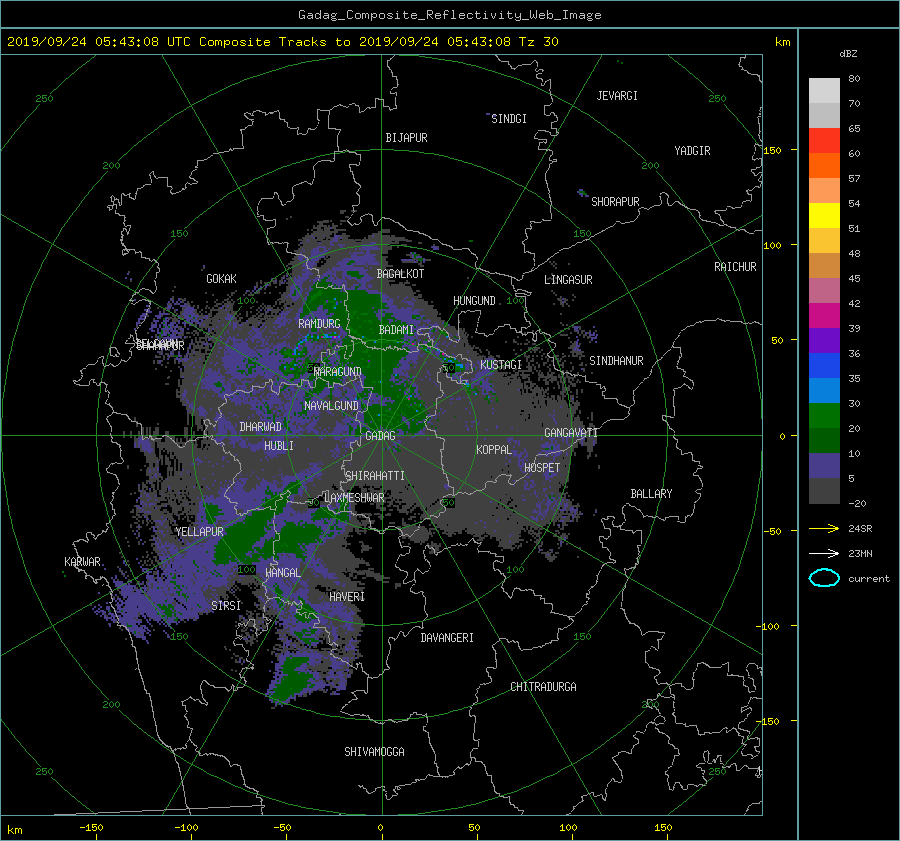Click the 'current' legend label
900x841 pixels.
(x=869, y=579)
